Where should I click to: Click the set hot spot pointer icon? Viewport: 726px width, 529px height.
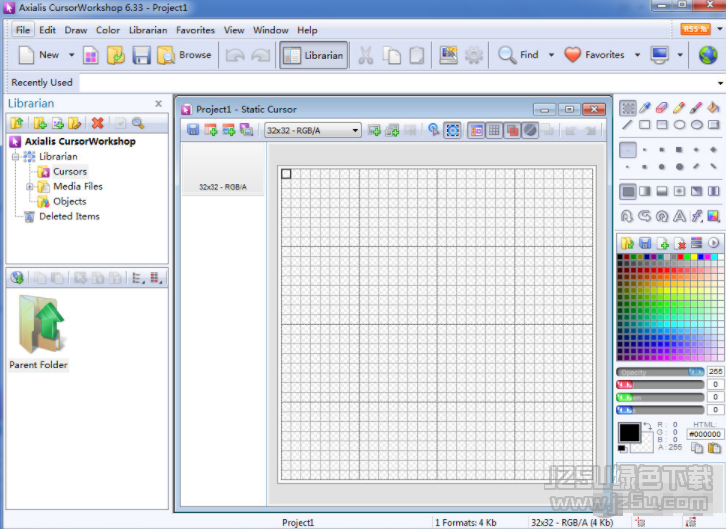433,130
